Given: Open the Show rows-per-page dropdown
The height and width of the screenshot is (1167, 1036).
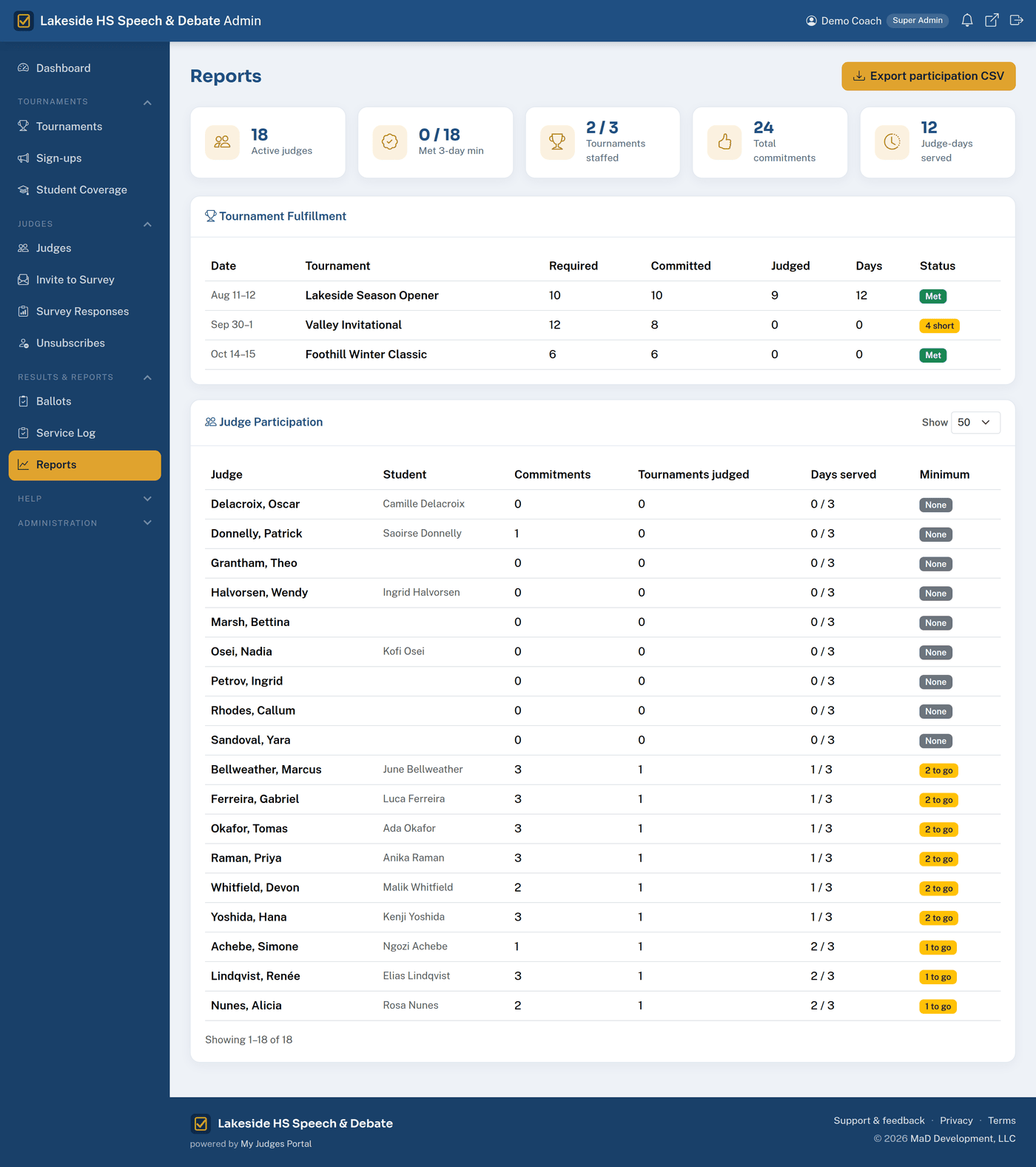Looking at the screenshot, I should point(975,423).
